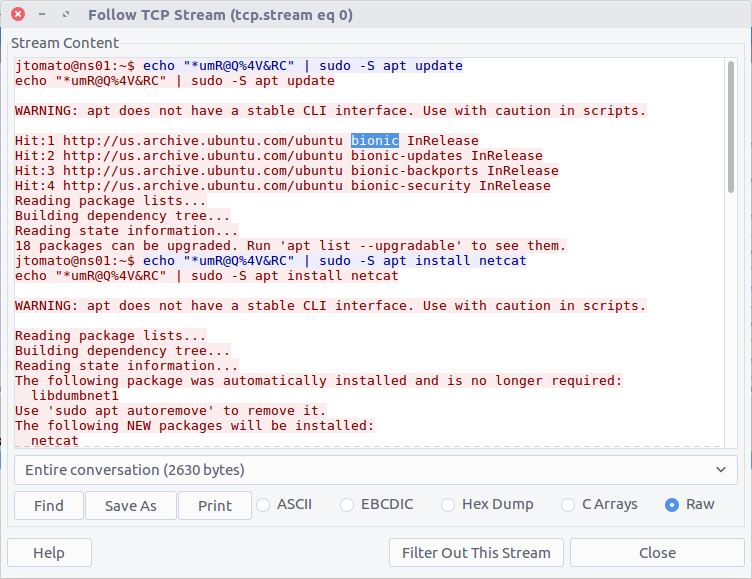Click the highlighted word bionic
Image resolution: width=752 pixels, height=579 pixels.
click(x=375, y=140)
